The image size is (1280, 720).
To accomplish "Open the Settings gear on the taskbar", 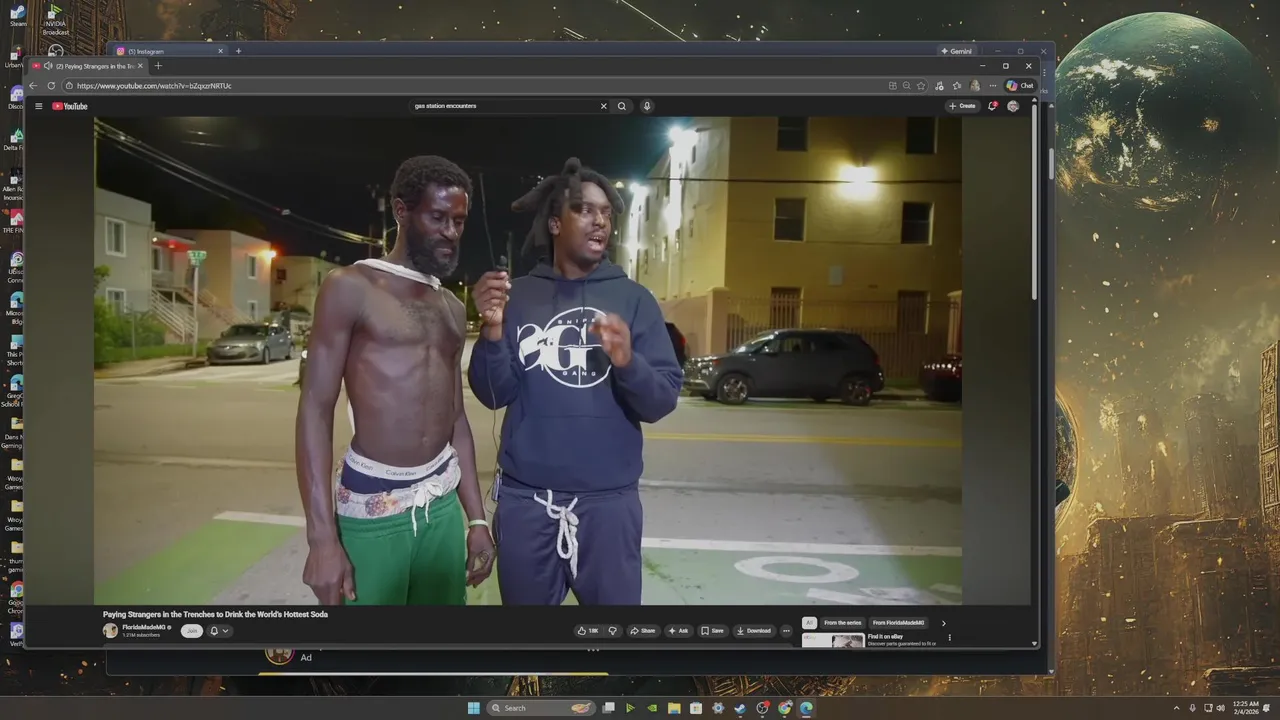I will 718,708.
